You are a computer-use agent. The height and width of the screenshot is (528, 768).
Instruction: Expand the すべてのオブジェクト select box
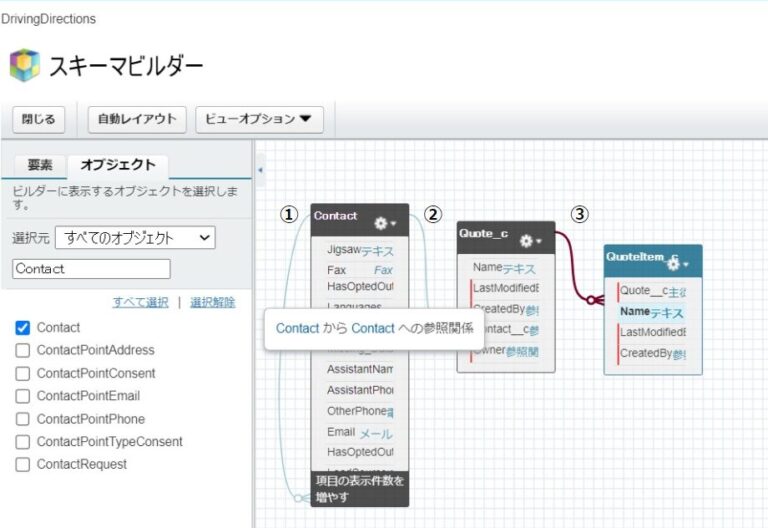135,238
